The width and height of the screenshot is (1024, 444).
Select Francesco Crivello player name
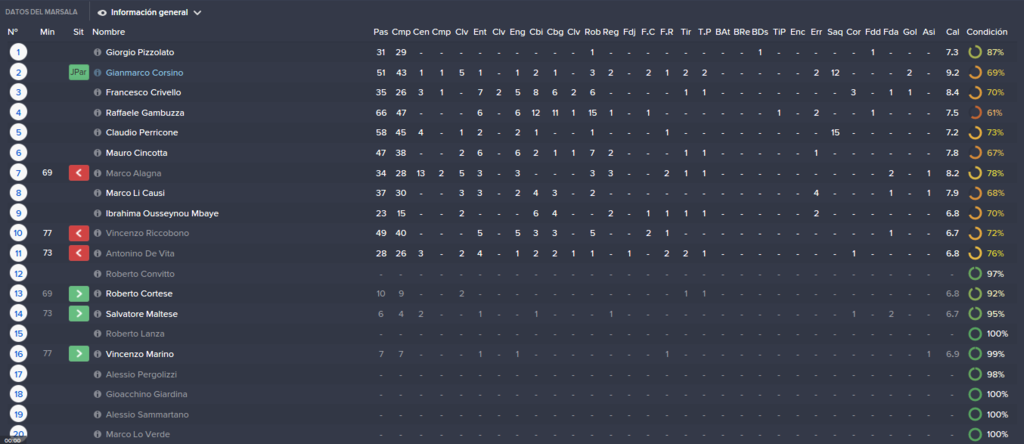point(143,93)
